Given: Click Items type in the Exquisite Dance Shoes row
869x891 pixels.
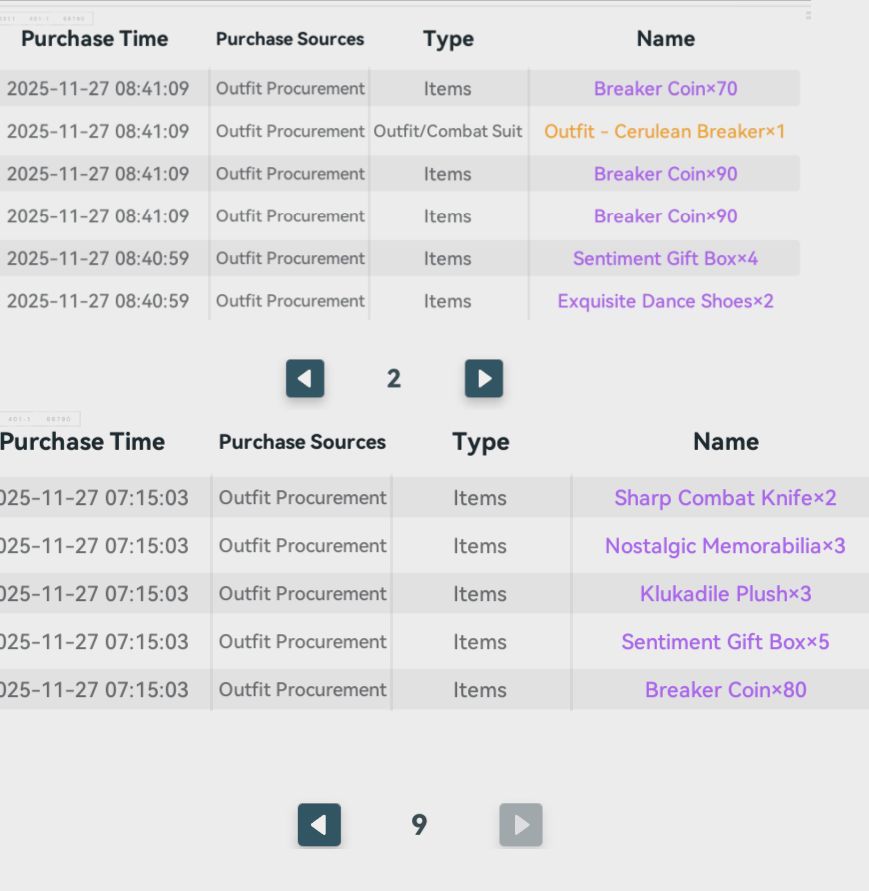Looking at the screenshot, I should (x=447, y=301).
